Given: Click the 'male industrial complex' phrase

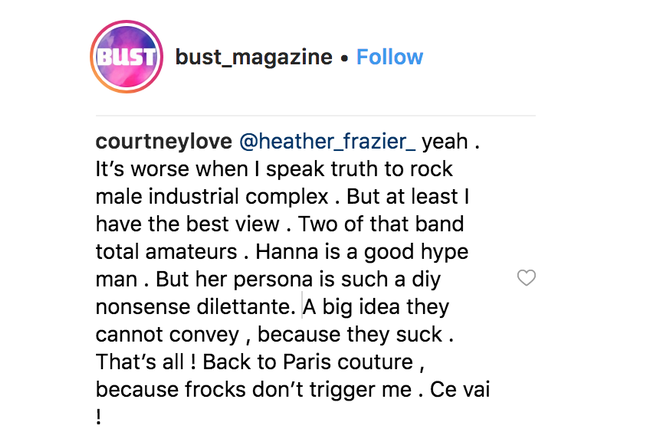Looking at the screenshot, I should 212,197.
